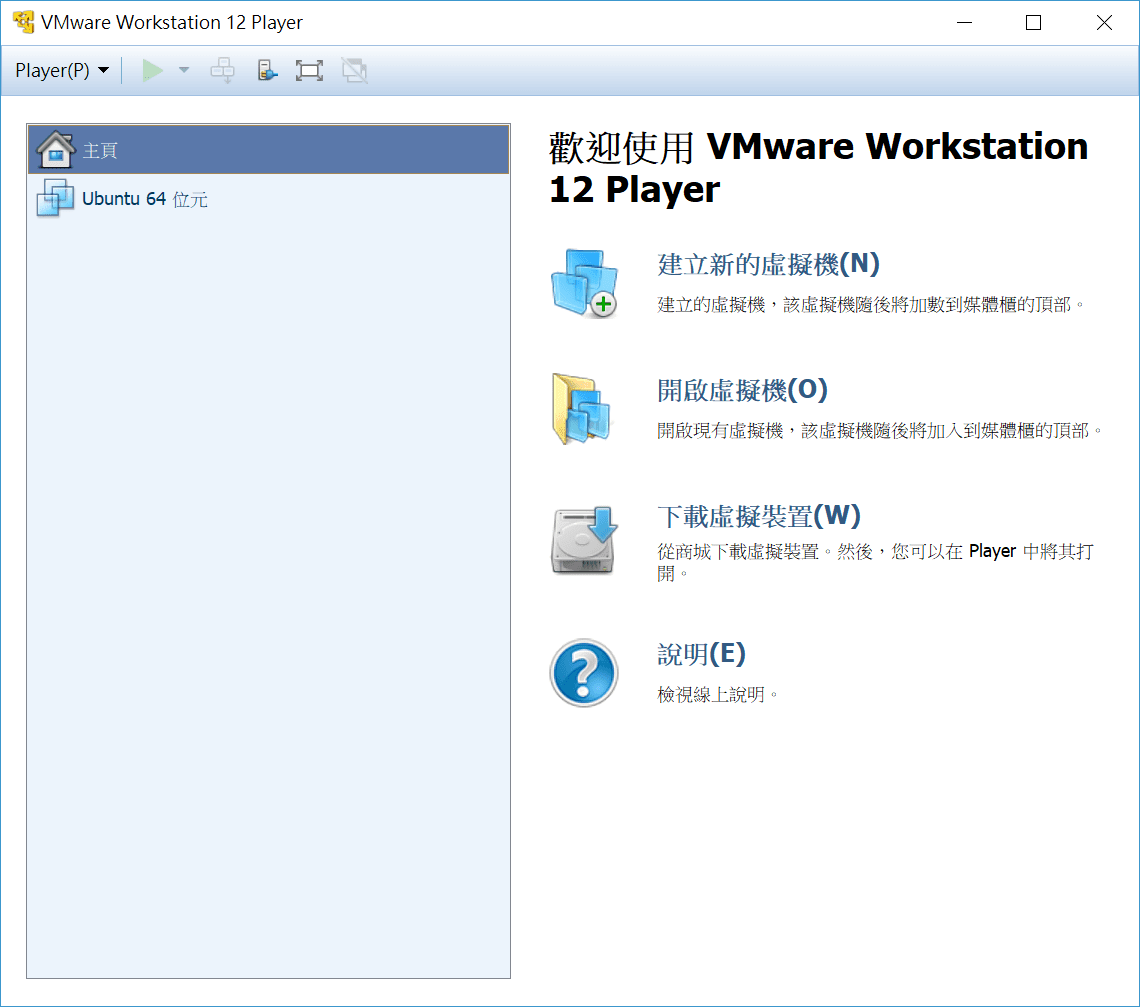Click the download virtual appliance disk icon
This screenshot has height=1007, width=1140.
pyautogui.click(x=585, y=540)
